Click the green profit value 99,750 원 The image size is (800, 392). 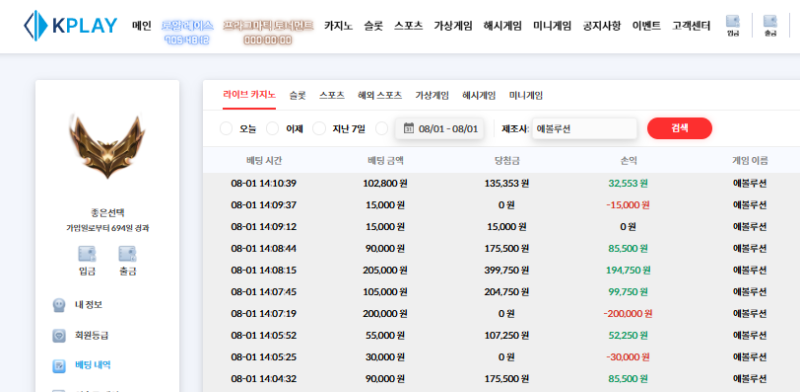tap(628, 292)
